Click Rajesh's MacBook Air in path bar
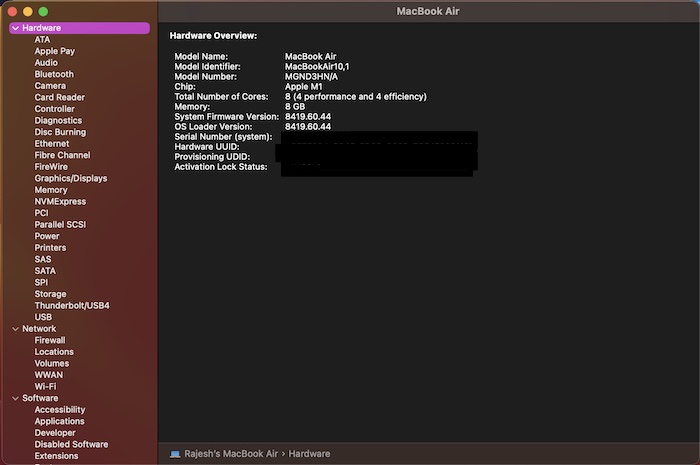Viewport: 700px width, 465px height. pyautogui.click(x=231, y=454)
